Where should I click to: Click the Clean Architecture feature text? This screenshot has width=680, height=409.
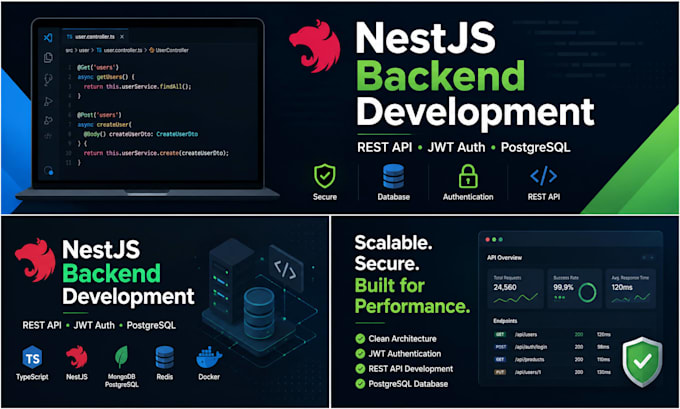click(x=402, y=339)
